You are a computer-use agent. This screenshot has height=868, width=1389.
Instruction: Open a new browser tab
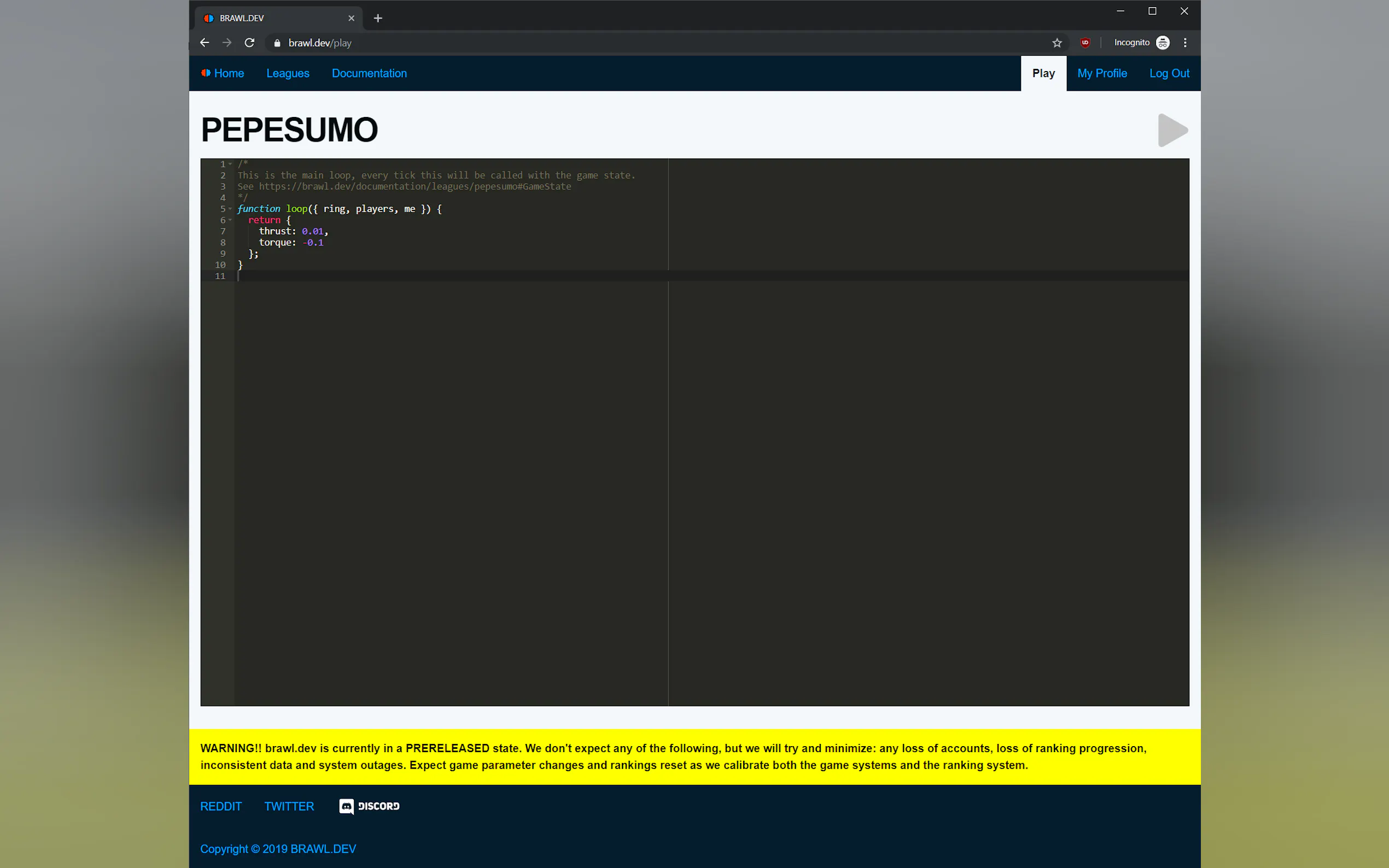378,19
